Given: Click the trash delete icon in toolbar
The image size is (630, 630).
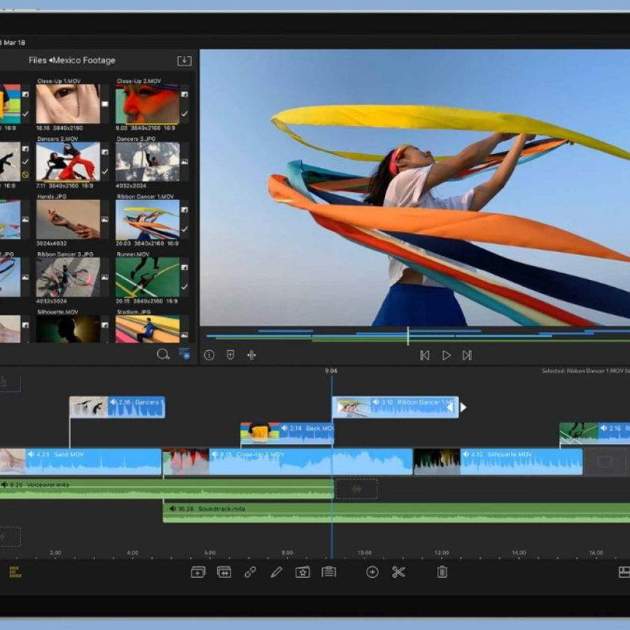Looking at the screenshot, I should click(x=442, y=572).
